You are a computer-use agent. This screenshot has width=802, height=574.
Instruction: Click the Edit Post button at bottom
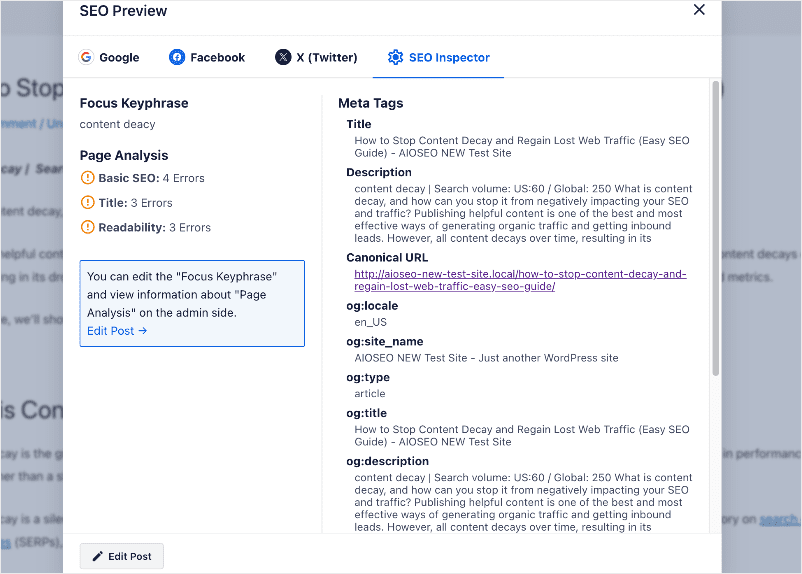click(x=122, y=556)
